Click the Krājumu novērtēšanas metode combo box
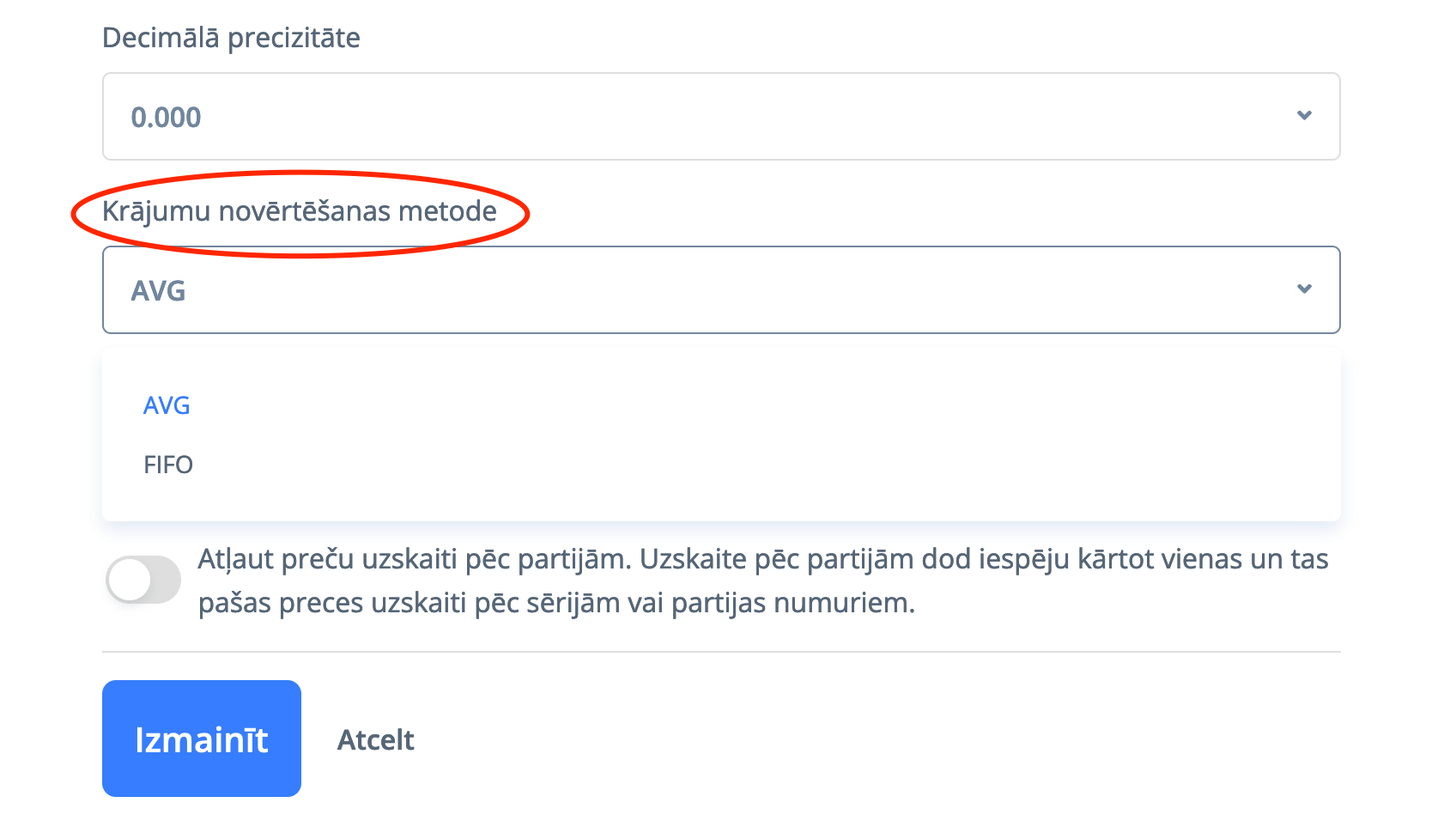Screen dimensions: 1456x833 click(721, 289)
